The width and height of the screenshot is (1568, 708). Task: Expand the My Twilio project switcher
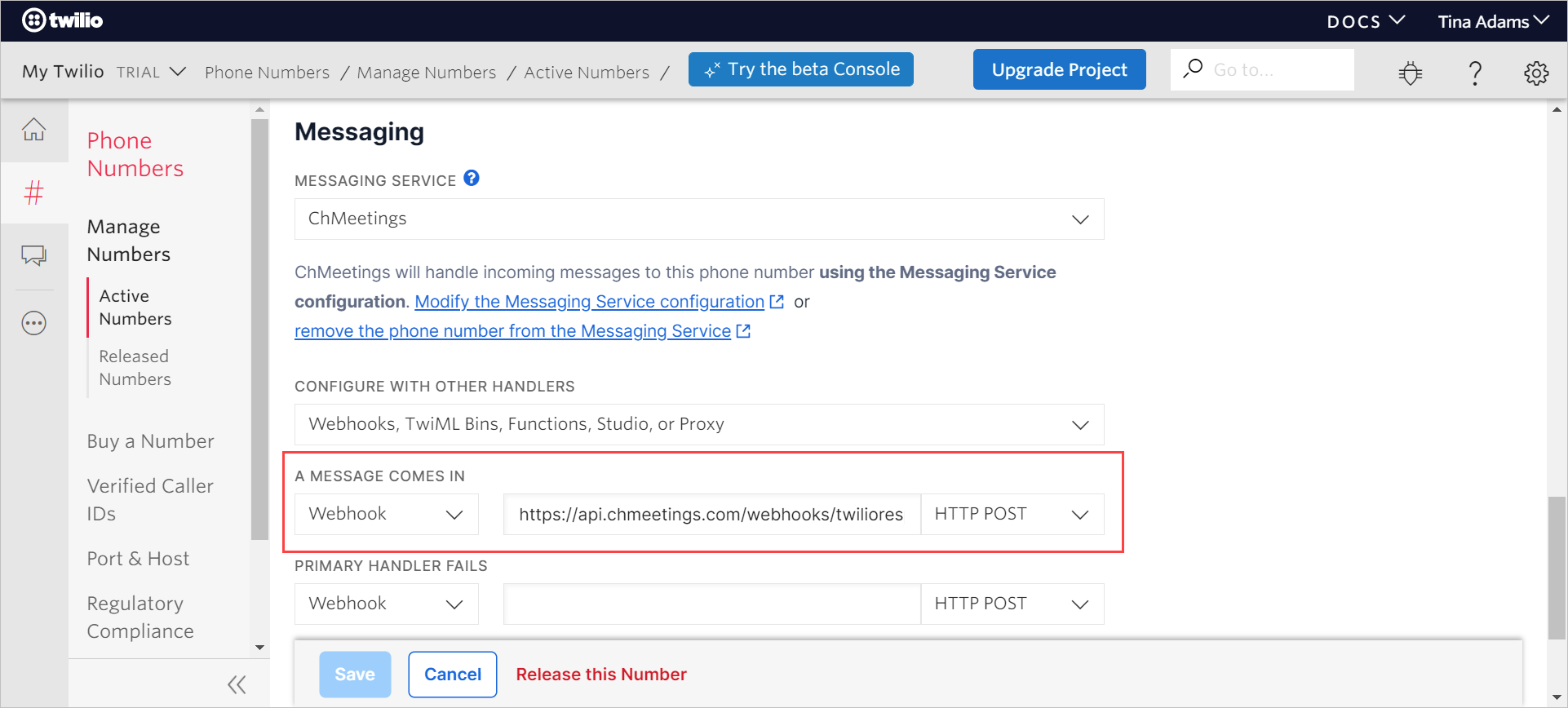(x=178, y=72)
